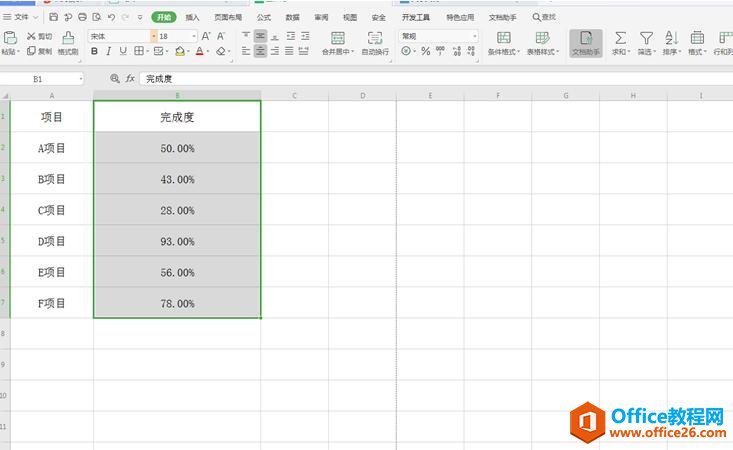Pick the red font color A swatch
This screenshot has height=450, width=733.
[200, 51]
